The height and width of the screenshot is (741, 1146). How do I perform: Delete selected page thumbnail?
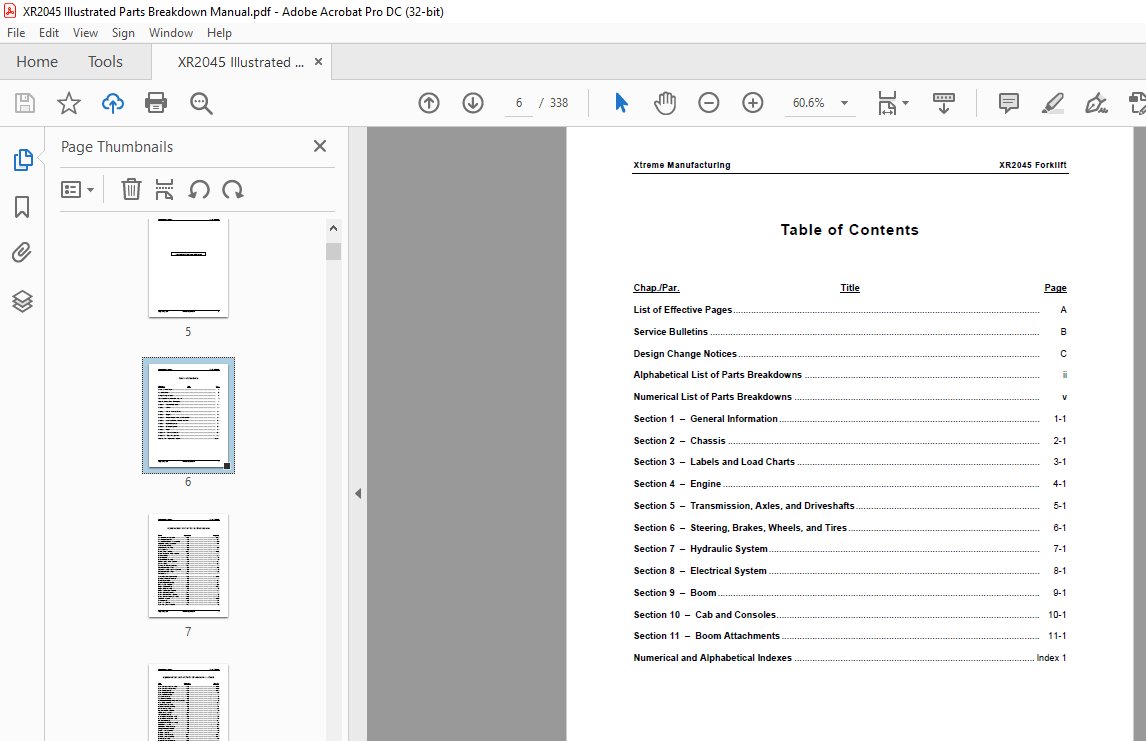[131, 189]
